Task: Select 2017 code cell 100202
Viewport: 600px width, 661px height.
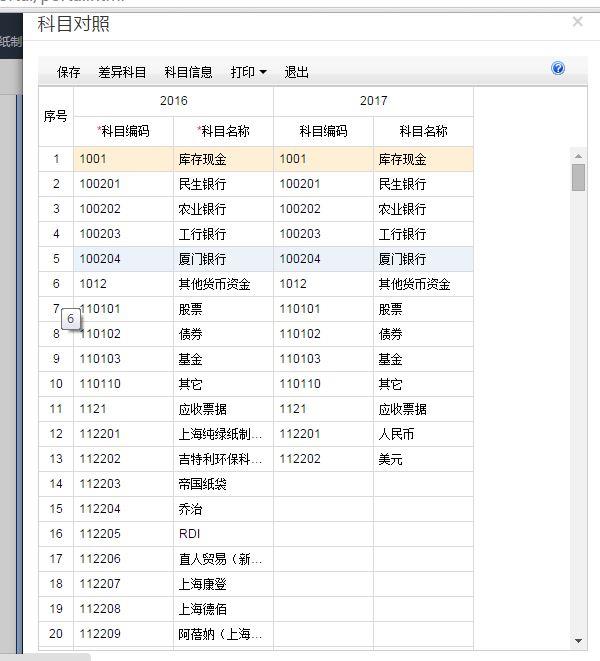Action: point(323,209)
